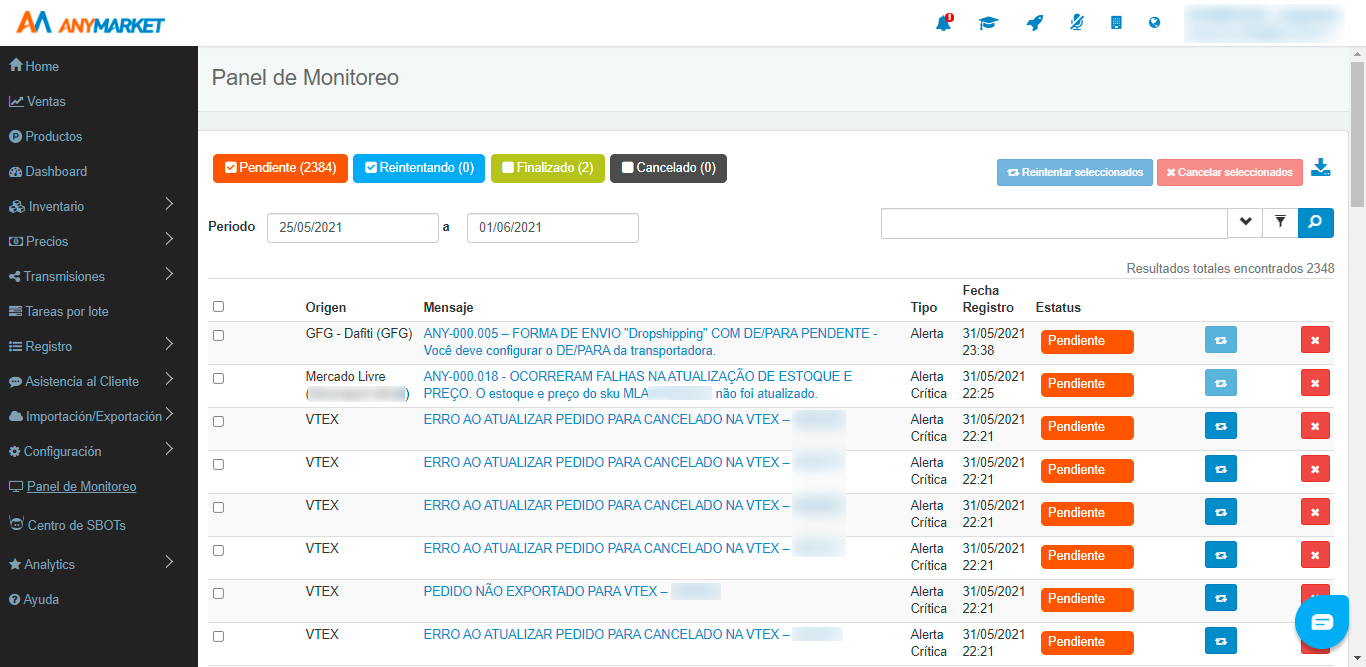Click the globe language icon
1366x667 pixels.
tap(1155, 23)
